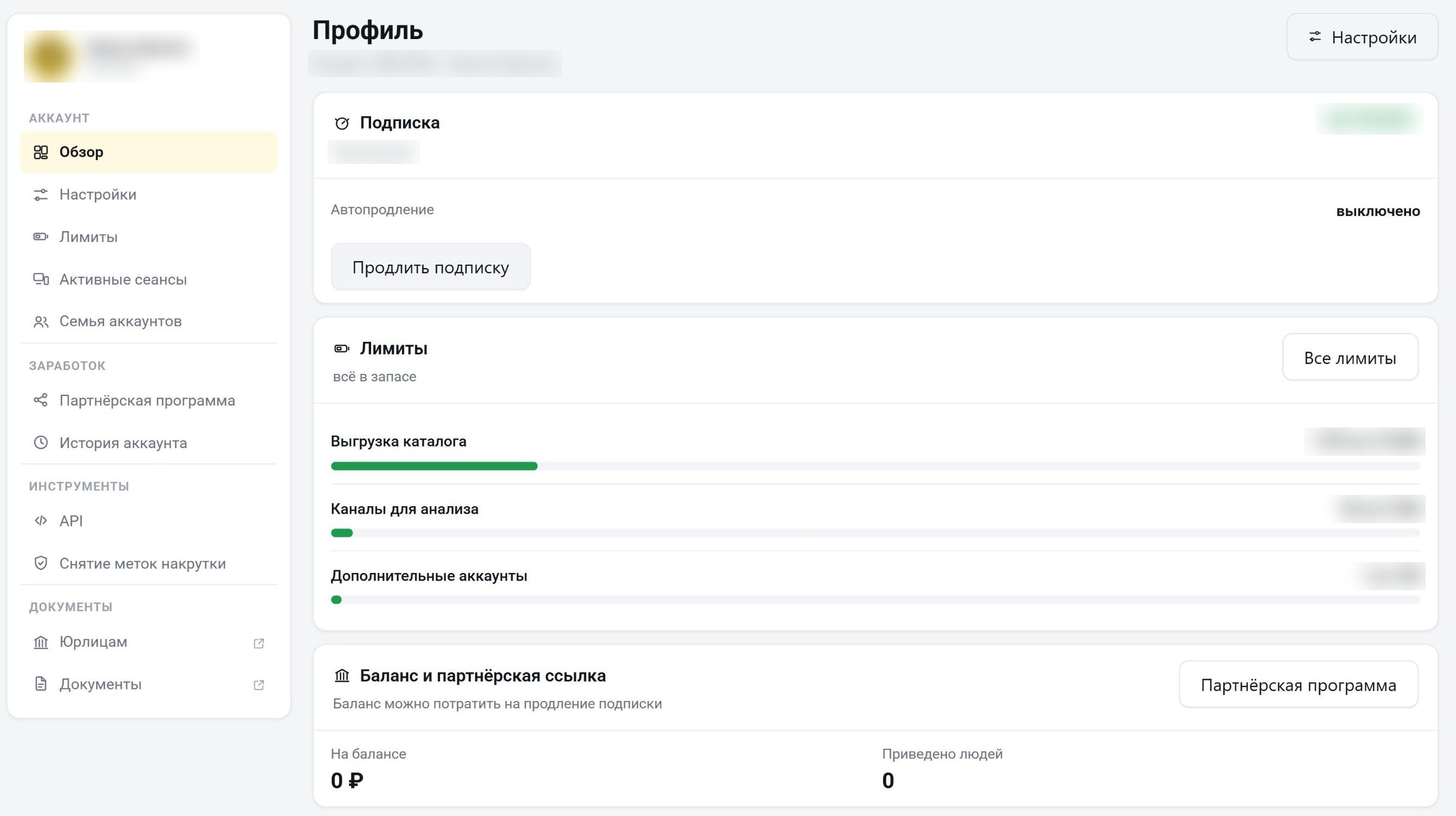This screenshot has width=1456, height=816.
Task: Click the clock icon beside История аккаунта
Action: [41, 443]
